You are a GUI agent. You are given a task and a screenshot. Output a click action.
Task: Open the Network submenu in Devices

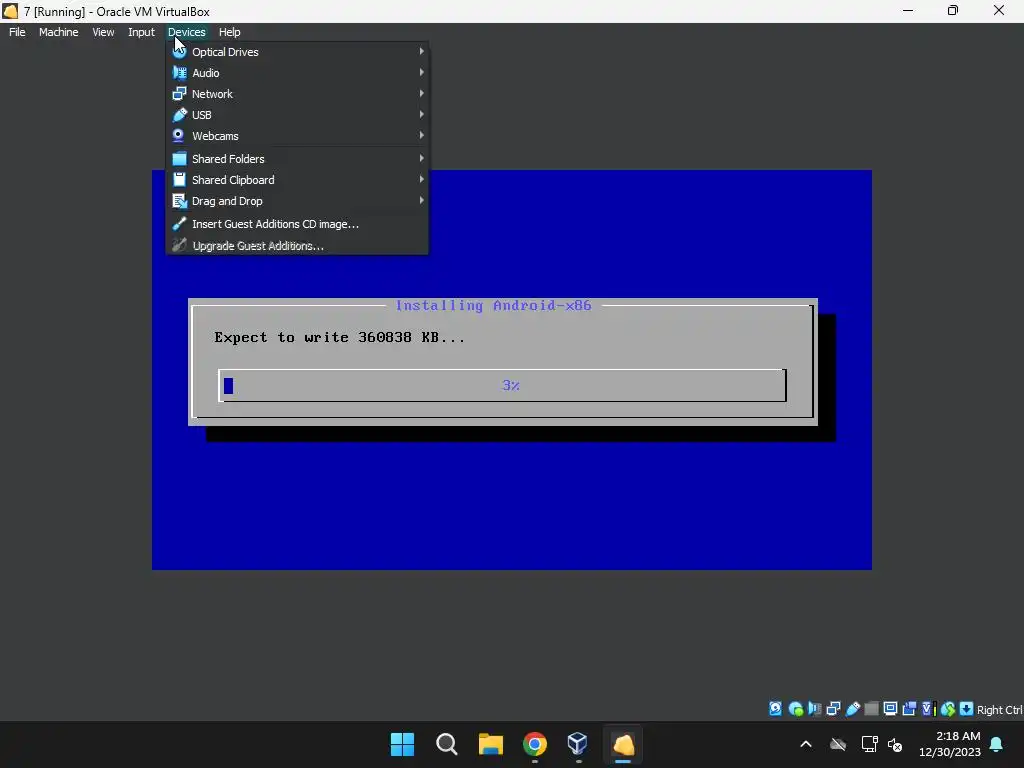298,93
